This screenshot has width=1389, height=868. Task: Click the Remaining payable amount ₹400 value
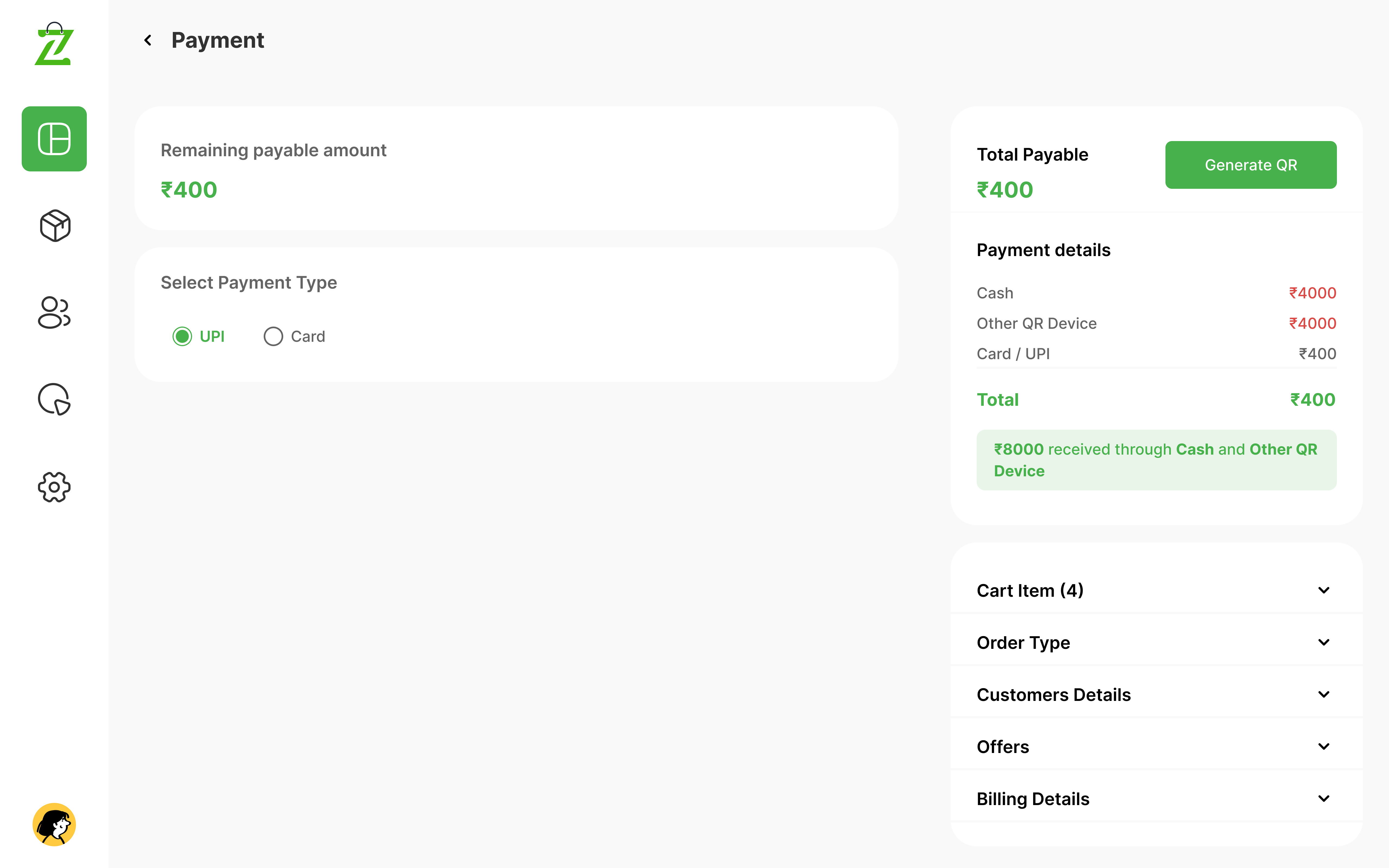tap(189, 190)
